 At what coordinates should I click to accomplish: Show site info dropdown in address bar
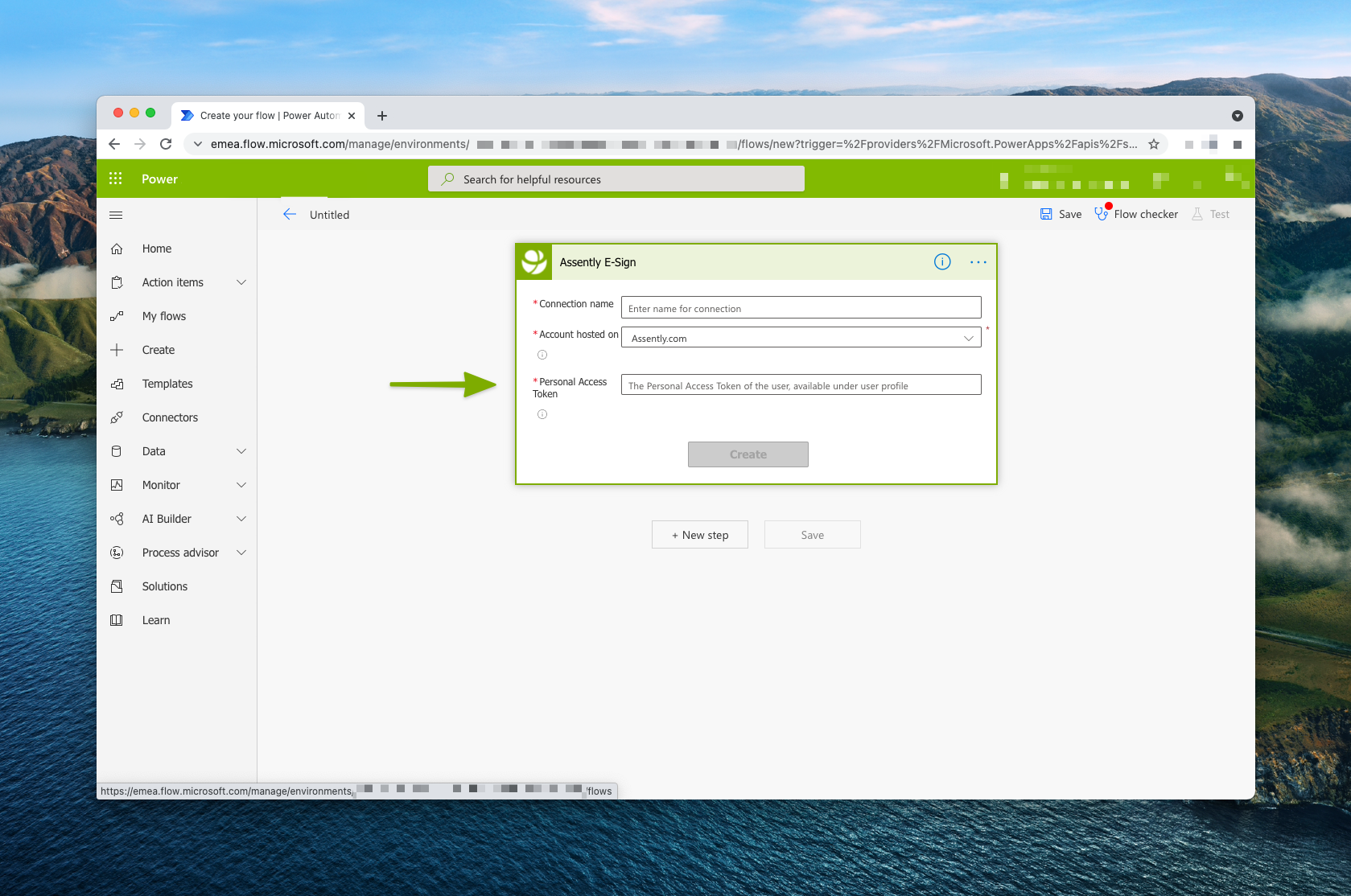tap(198, 144)
